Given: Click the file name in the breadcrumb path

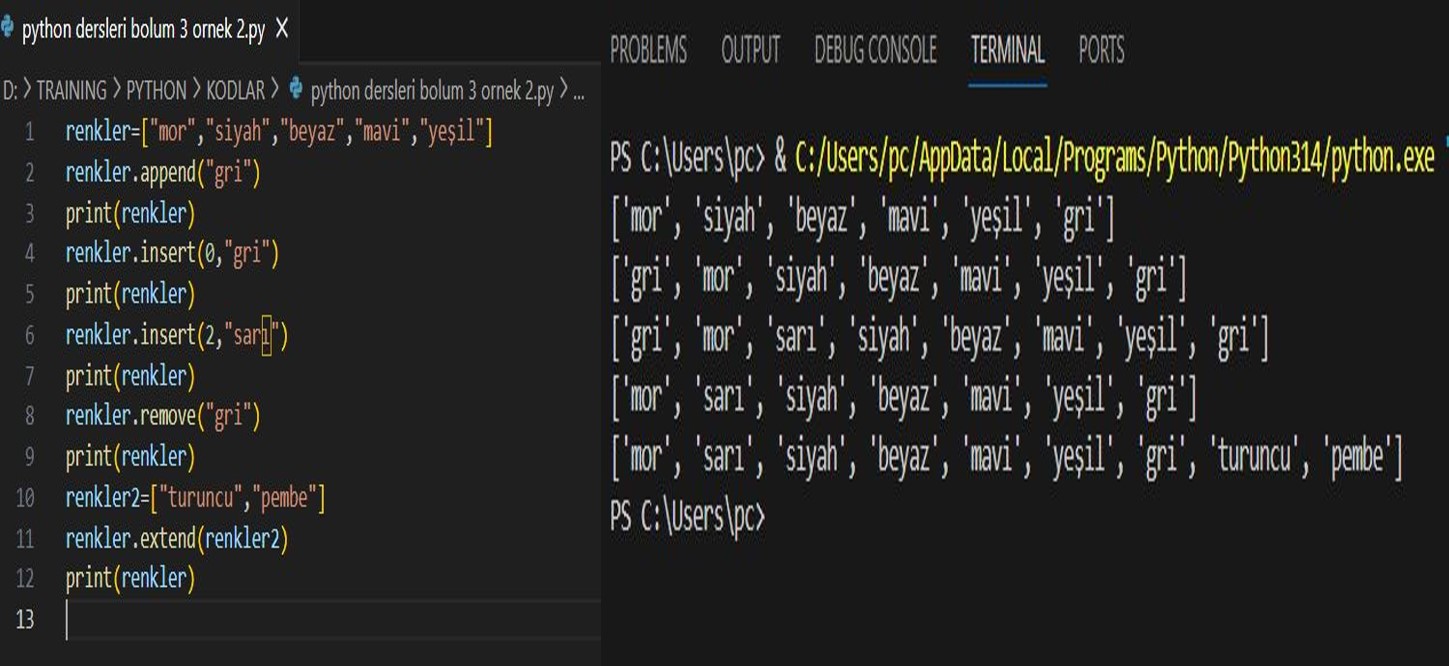Looking at the screenshot, I should click(x=431, y=91).
